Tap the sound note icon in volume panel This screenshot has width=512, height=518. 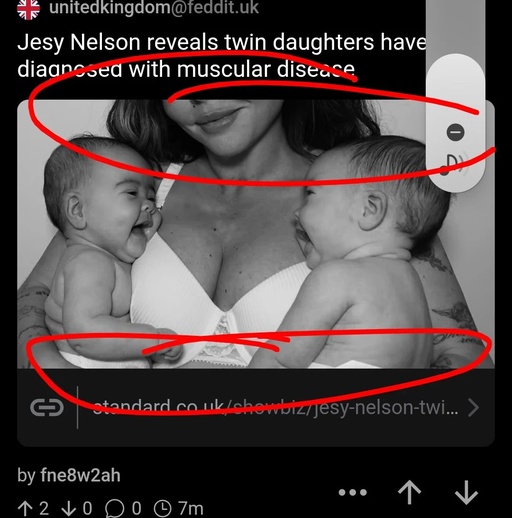[455, 164]
